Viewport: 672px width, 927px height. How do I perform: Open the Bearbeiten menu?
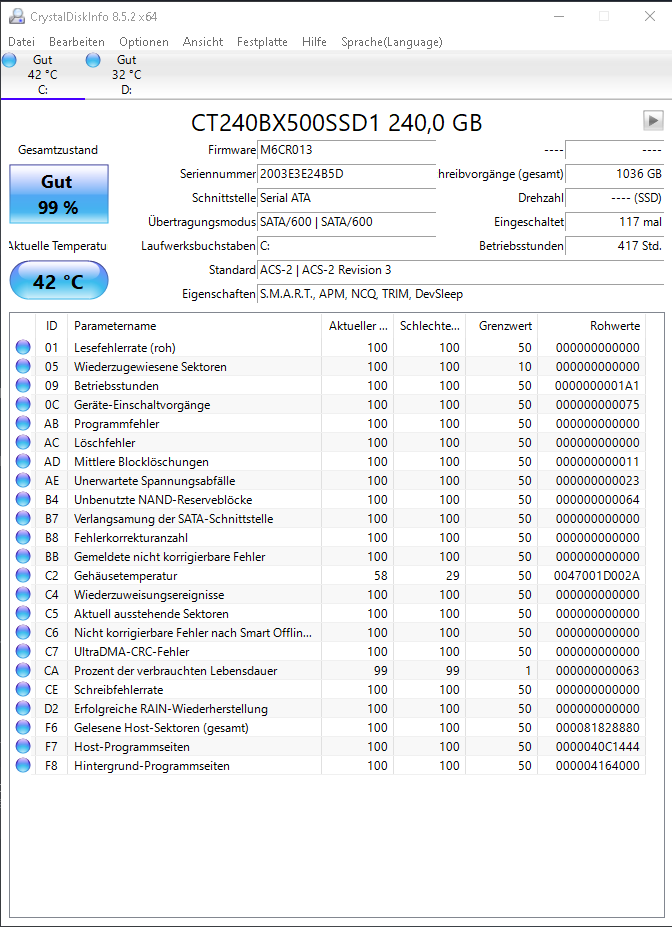tap(77, 42)
